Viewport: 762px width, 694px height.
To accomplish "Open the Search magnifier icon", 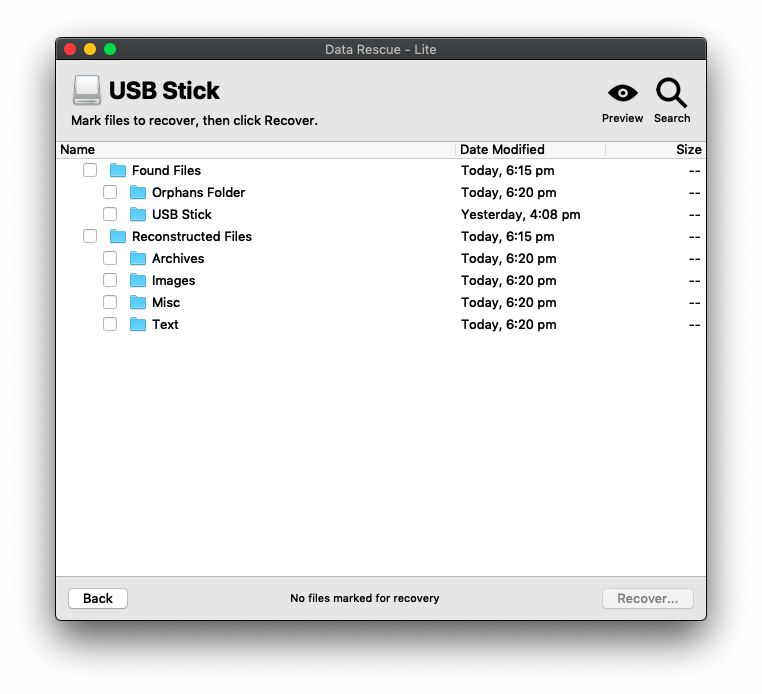I will [671, 92].
